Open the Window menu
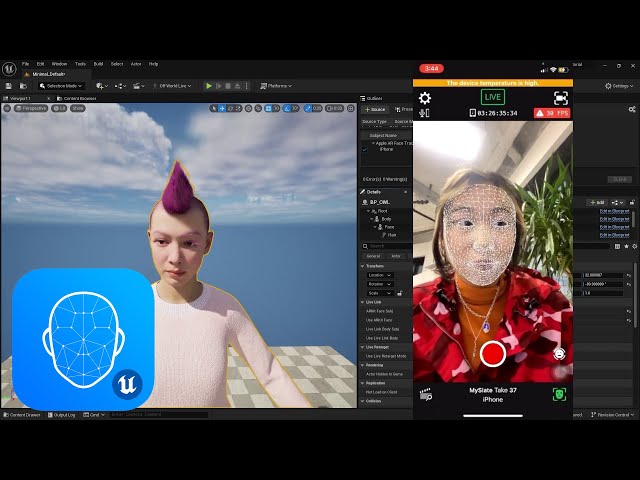 click(59, 64)
